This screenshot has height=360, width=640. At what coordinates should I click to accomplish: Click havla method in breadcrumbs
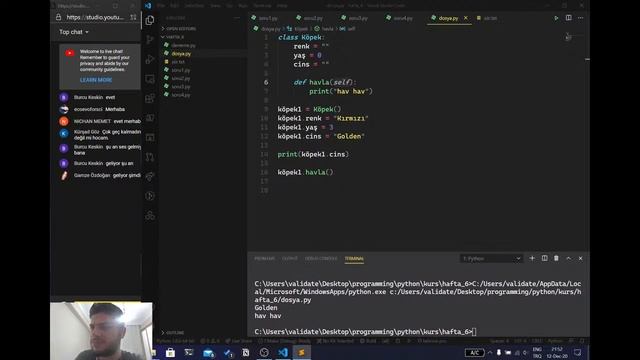(324, 29)
